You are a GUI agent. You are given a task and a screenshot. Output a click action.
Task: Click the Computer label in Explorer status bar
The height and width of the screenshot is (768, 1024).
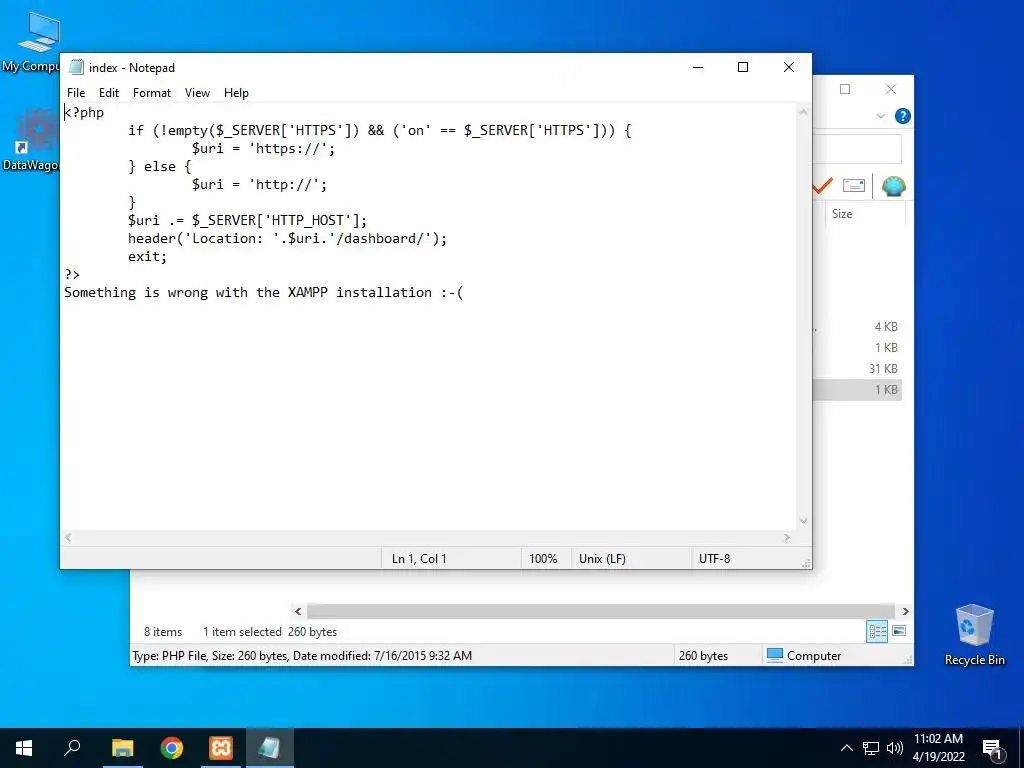[814, 656]
